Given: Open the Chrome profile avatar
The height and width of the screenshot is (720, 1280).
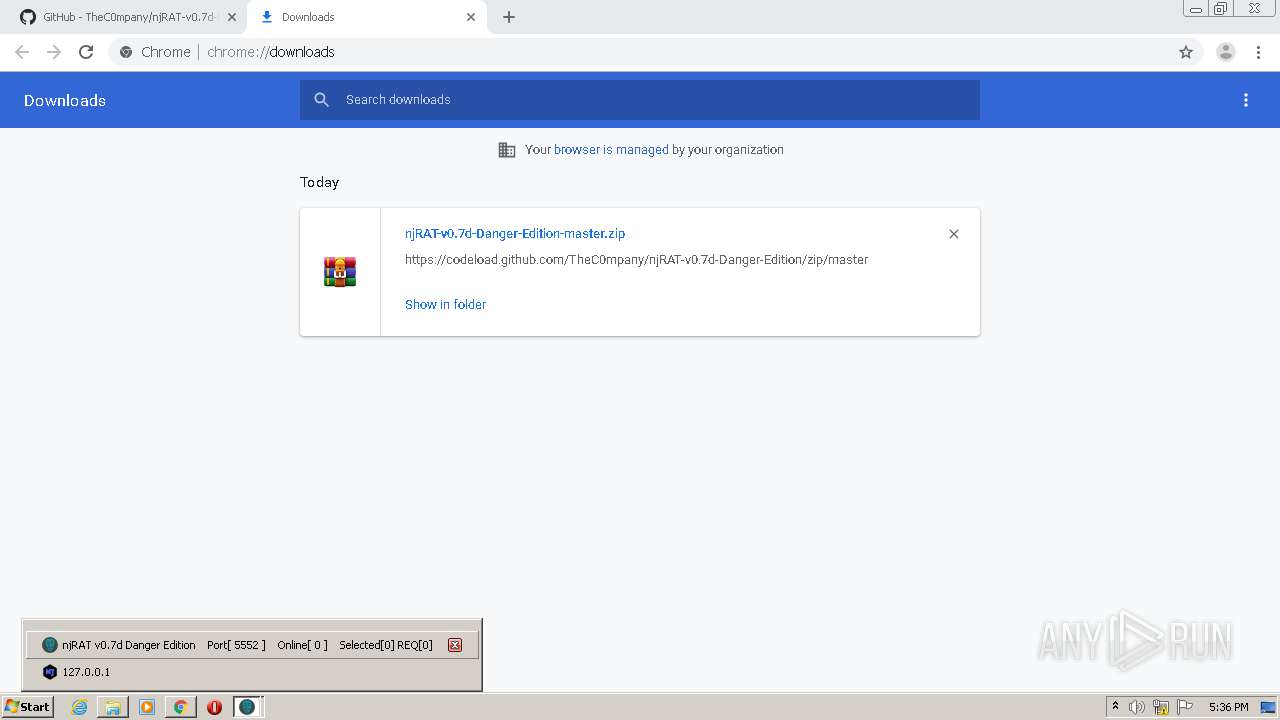Looking at the screenshot, I should [1226, 52].
